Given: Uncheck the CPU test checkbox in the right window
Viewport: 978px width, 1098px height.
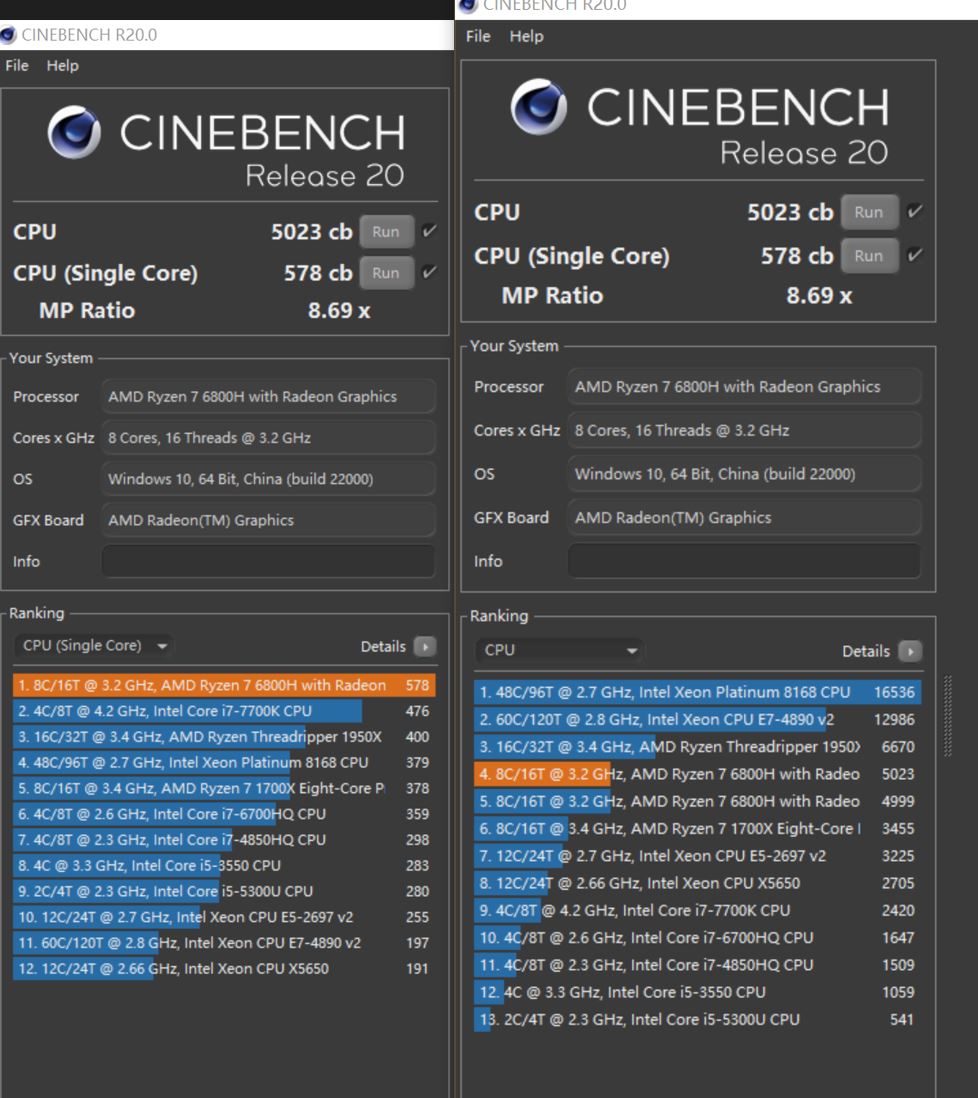Looking at the screenshot, I should 915,212.
